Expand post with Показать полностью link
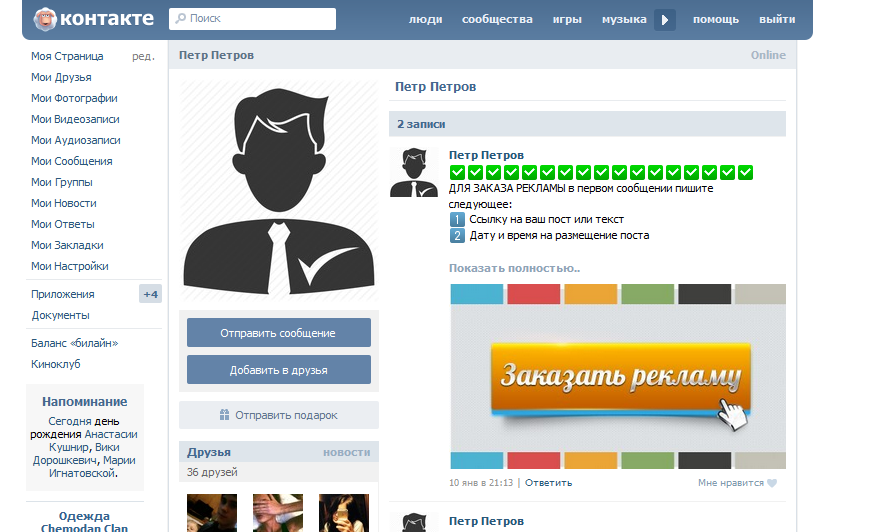This screenshot has height=532, width=885. coord(514,268)
